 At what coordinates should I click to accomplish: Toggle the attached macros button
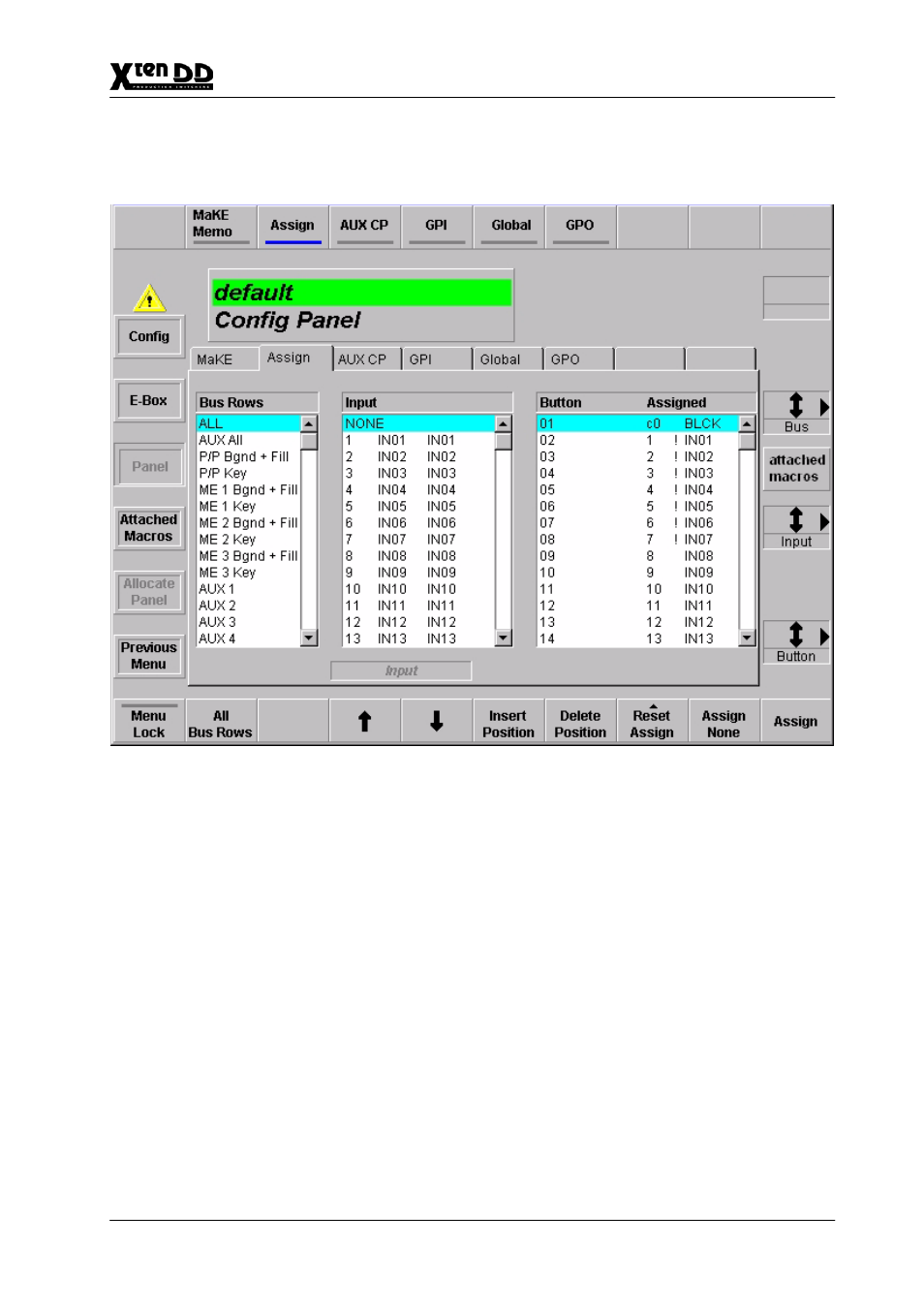(x=795, y=468)
